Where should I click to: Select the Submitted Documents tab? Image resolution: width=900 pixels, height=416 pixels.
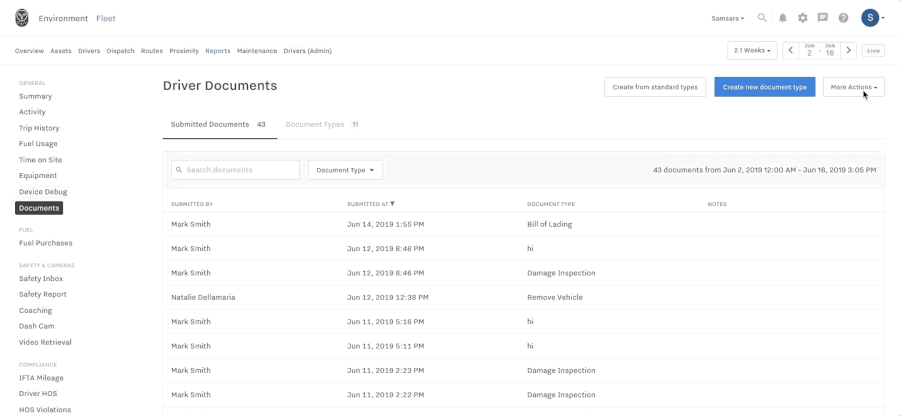[x=220, y=125]
